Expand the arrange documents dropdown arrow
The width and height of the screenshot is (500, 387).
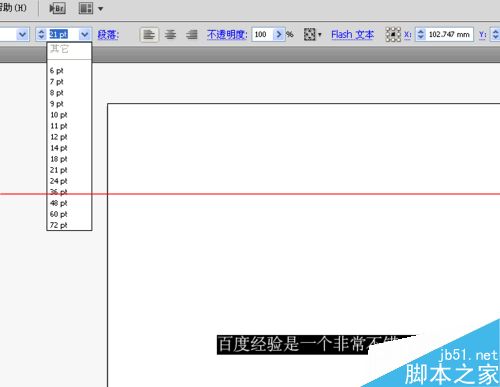[101, 9]
